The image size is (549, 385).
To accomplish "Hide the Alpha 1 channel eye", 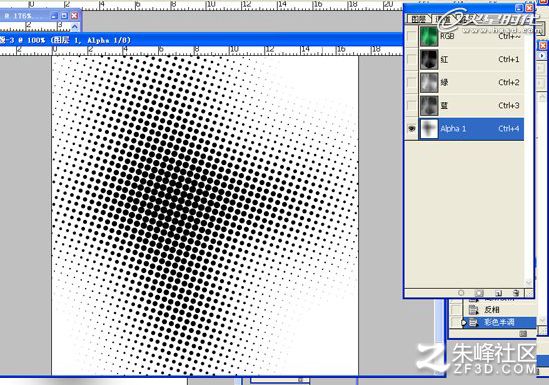I will point(412,129).
